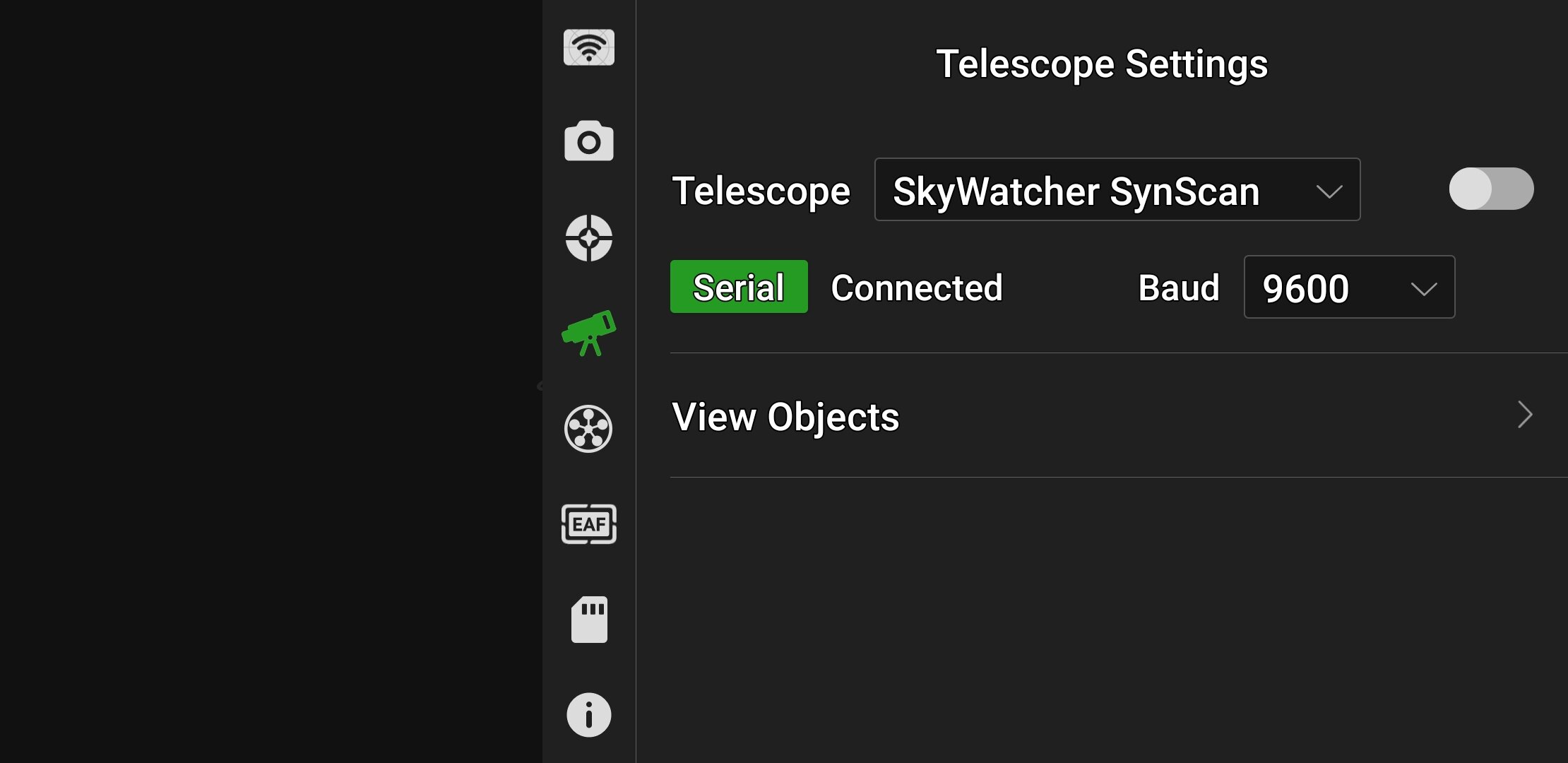Open the EAF focuser settings
Viewport: 1568px width, 763px height.
(x=588, y=524)
